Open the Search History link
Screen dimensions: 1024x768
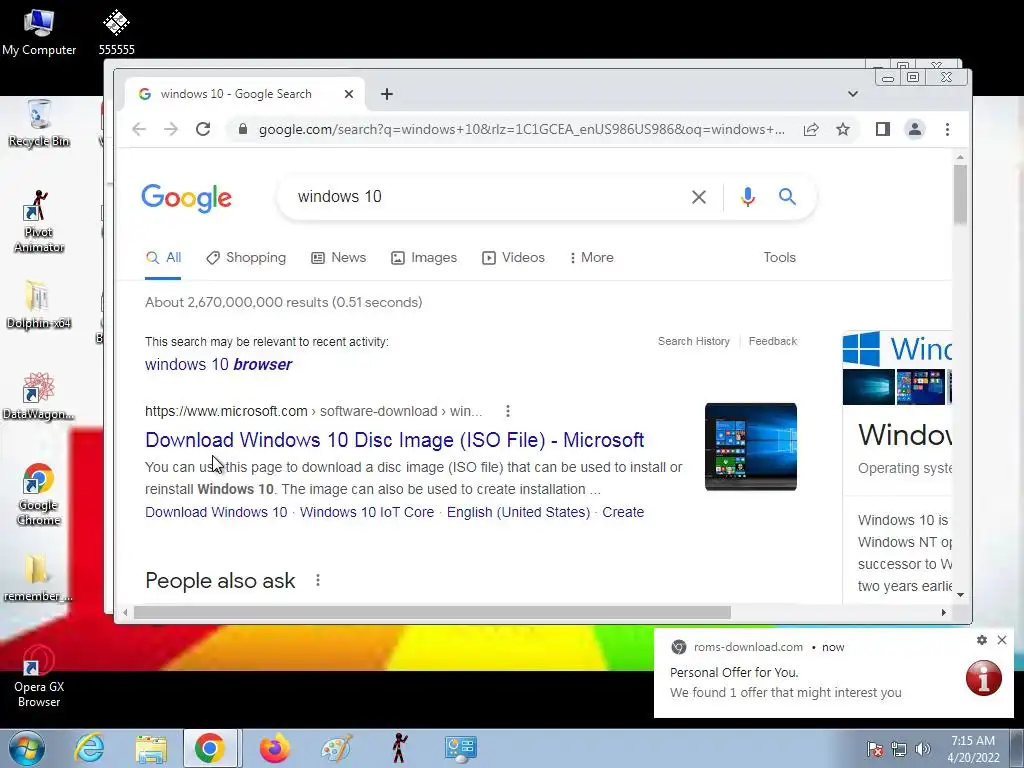tap(694, 341)
